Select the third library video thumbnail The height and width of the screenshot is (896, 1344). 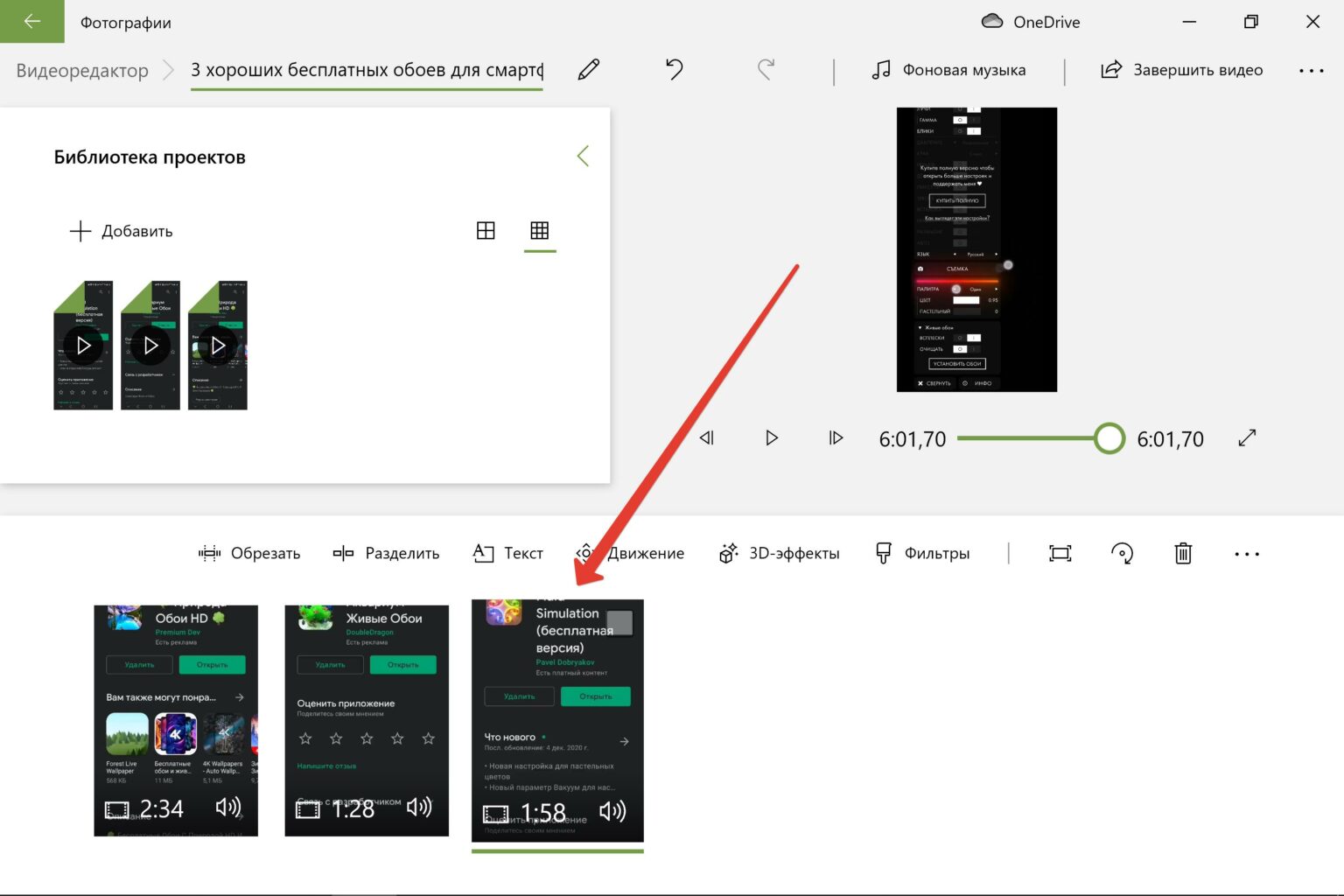click(218, 345)
